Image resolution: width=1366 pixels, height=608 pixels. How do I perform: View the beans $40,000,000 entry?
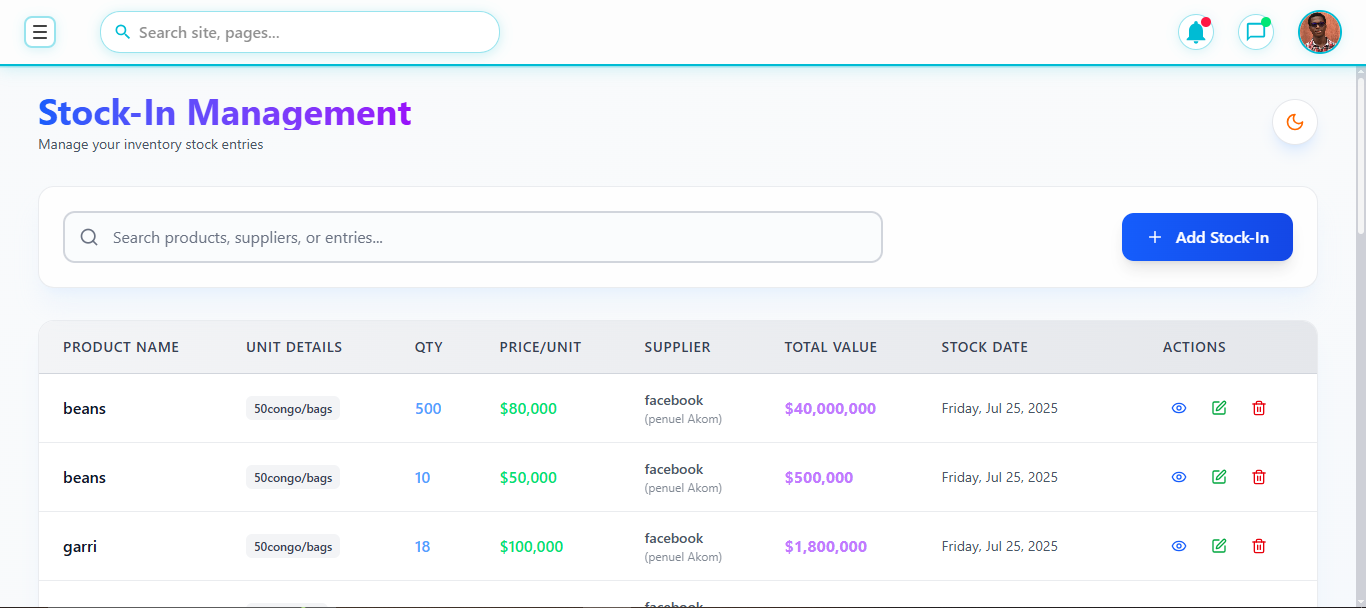pyautogui.click(x=1179, y=408)
